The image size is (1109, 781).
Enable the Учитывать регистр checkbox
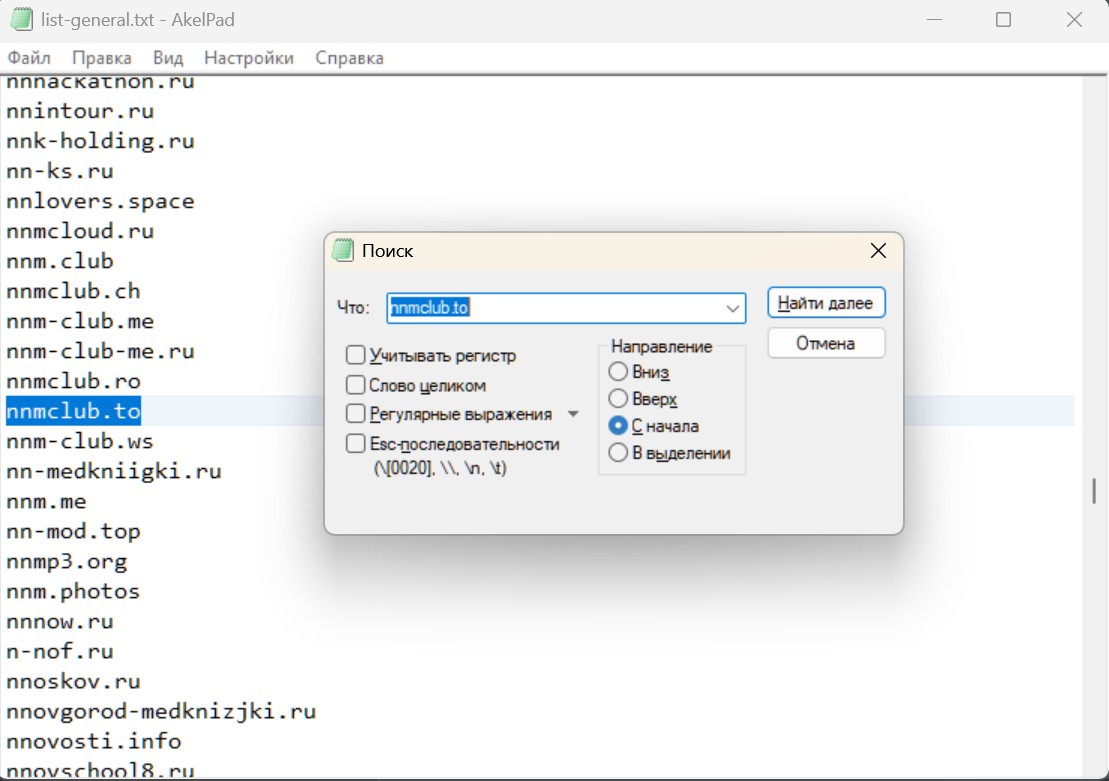pyautogui.click(x=356, y=354)
